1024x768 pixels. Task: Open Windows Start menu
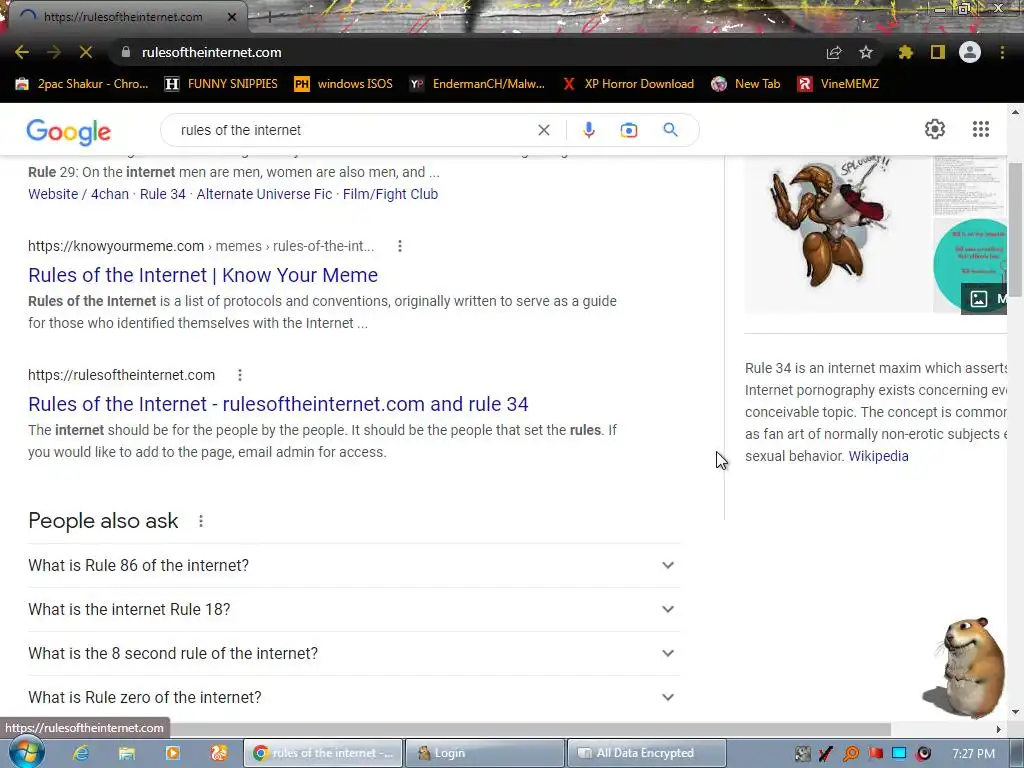tap(25, 752)
